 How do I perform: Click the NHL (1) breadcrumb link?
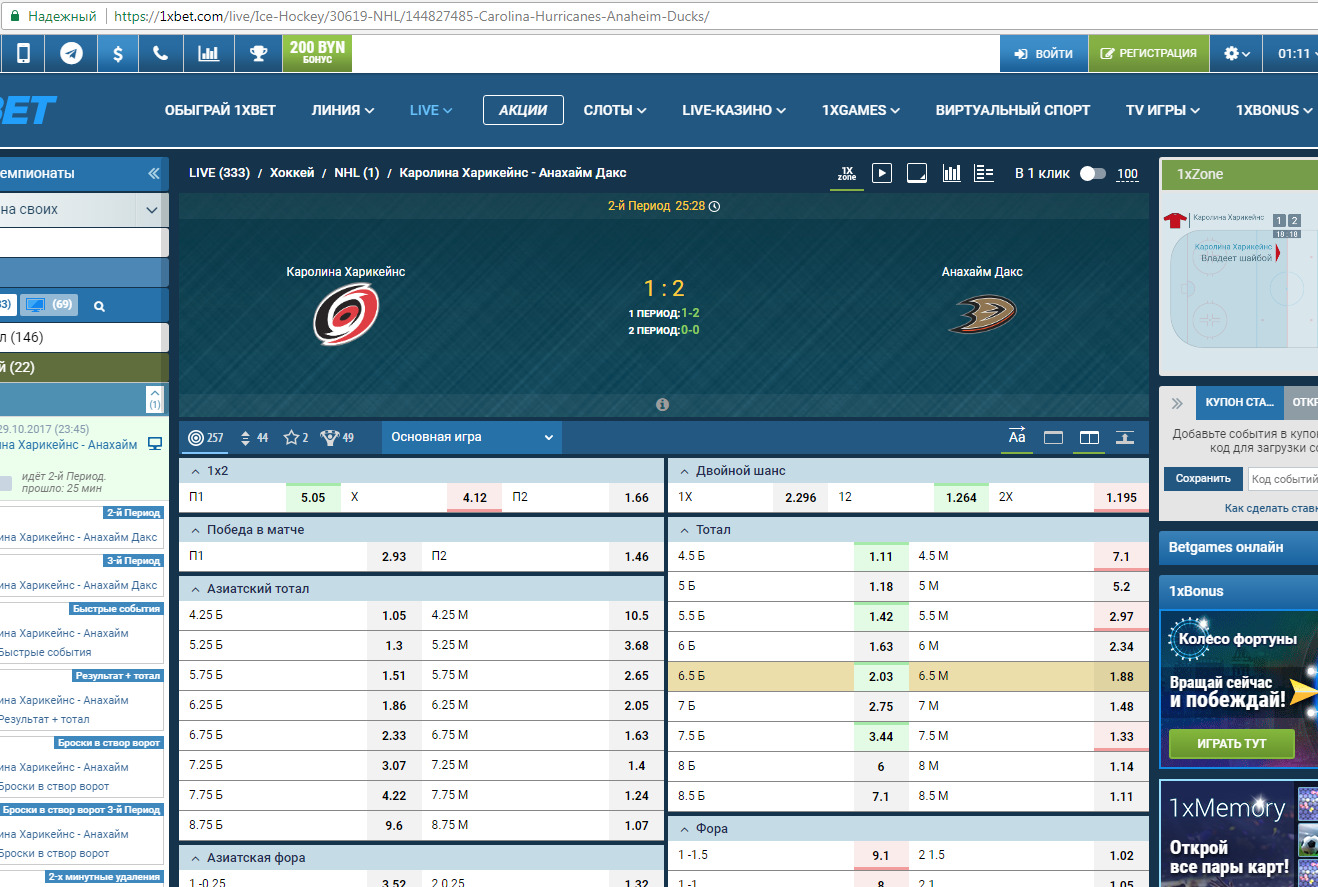(x=356, y=173)
